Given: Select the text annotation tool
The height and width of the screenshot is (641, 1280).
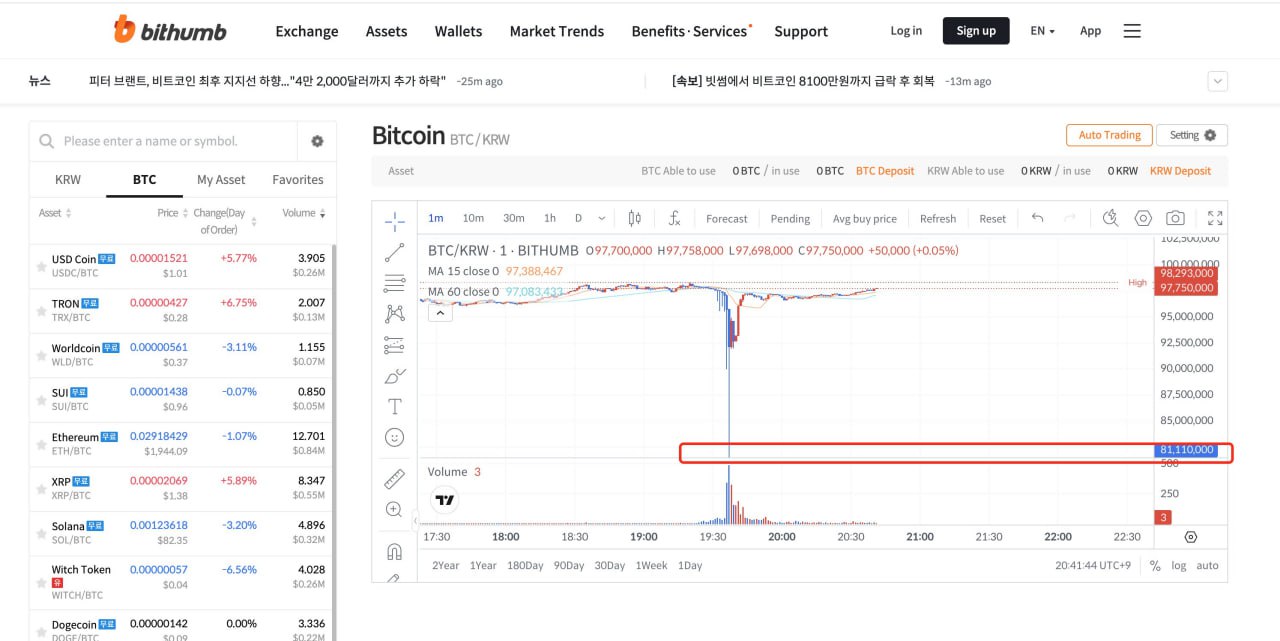Looking at the screenshot, I should (394, 406).
